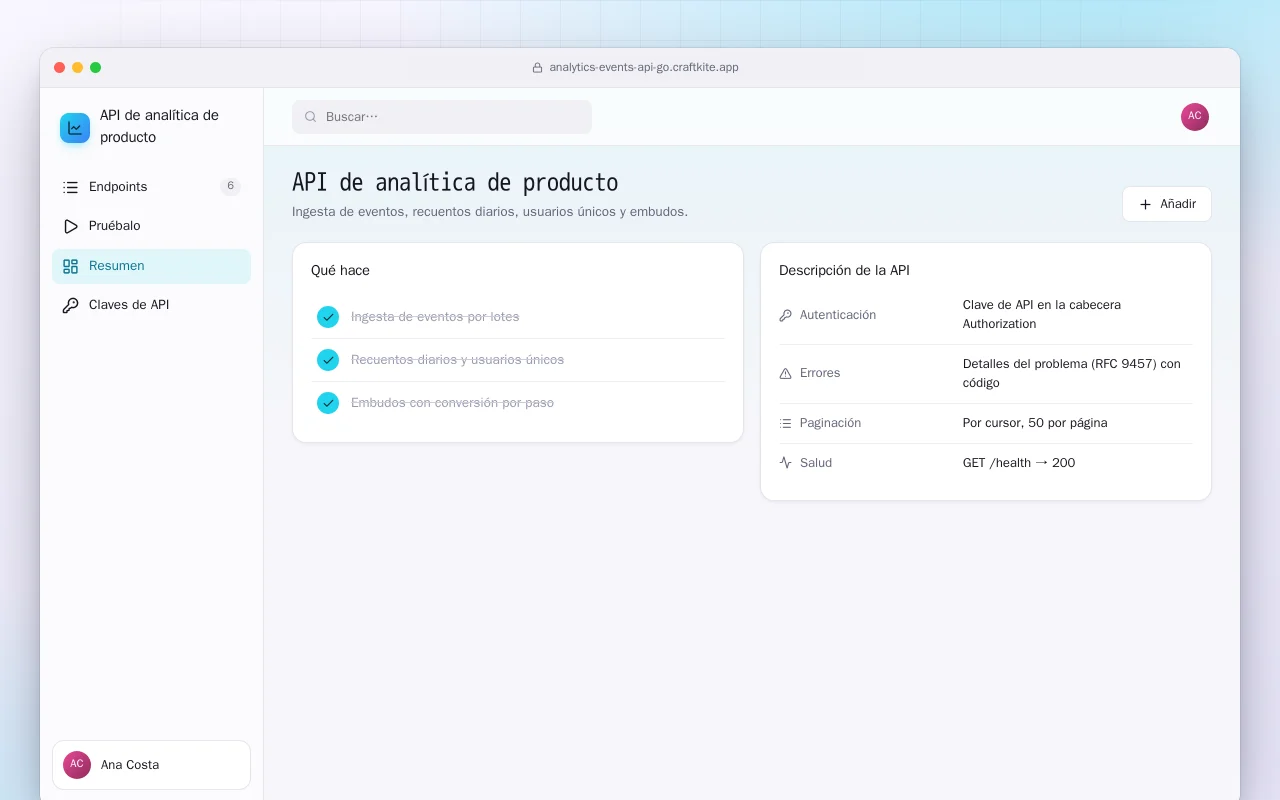Screen dimensions: 1280x800
Task: Click the sidebar app title text
Action: click(x=159, y=127)
